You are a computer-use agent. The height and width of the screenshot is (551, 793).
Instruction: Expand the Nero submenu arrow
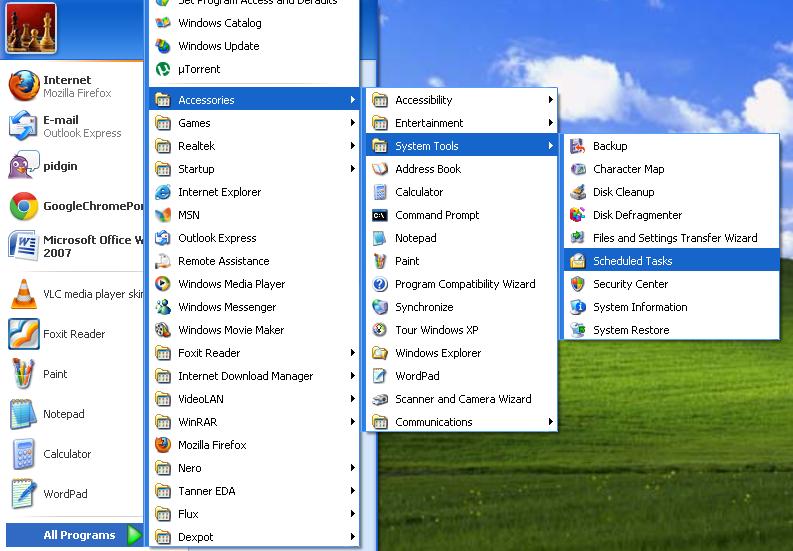point(353,468)
